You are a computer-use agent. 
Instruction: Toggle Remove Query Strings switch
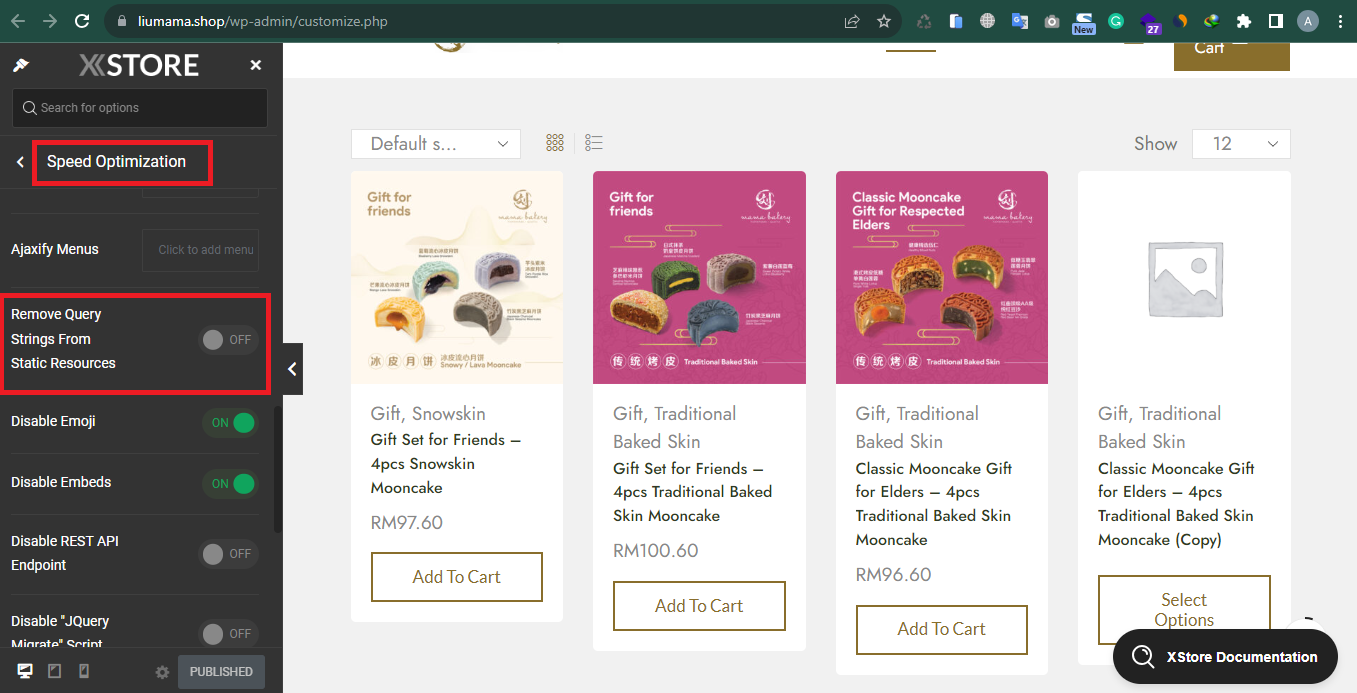coord(228,340)
